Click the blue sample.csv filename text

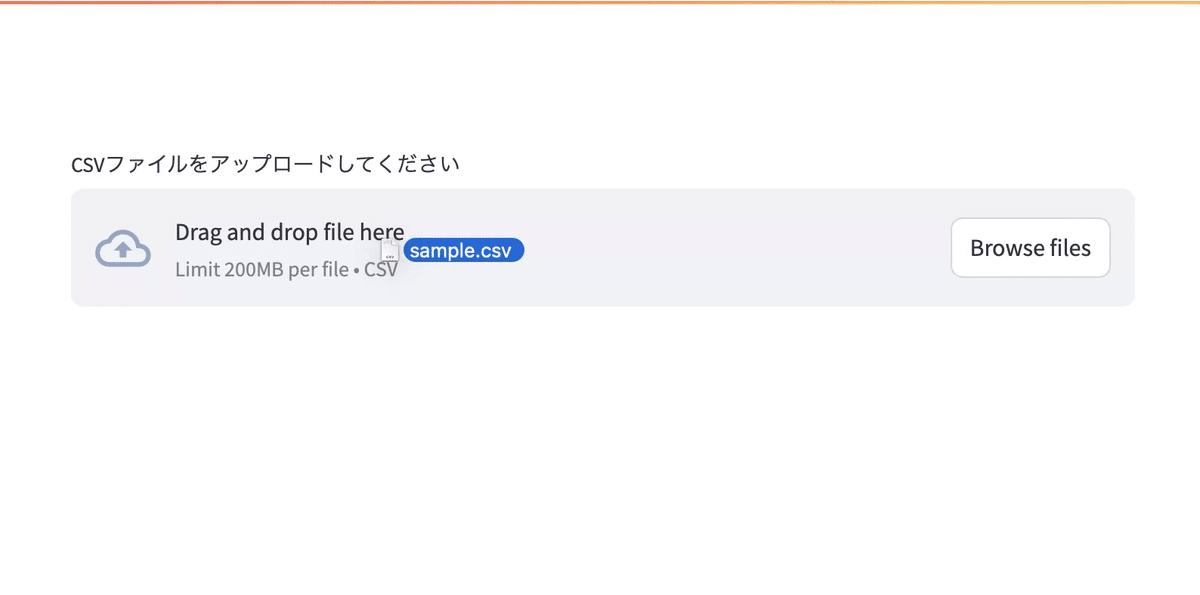pos(462,250)
